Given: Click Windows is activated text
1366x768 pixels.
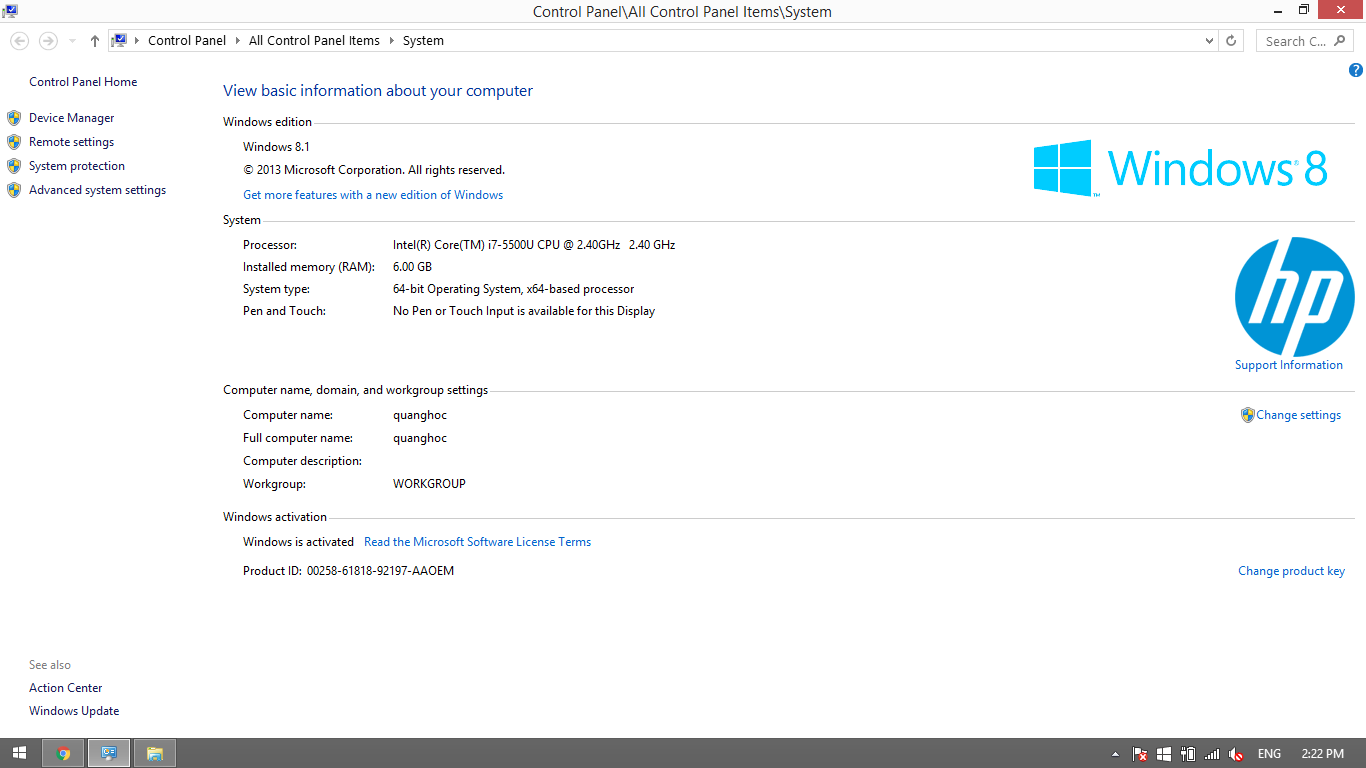Looking at the screenshot, I should pos(298,542).
